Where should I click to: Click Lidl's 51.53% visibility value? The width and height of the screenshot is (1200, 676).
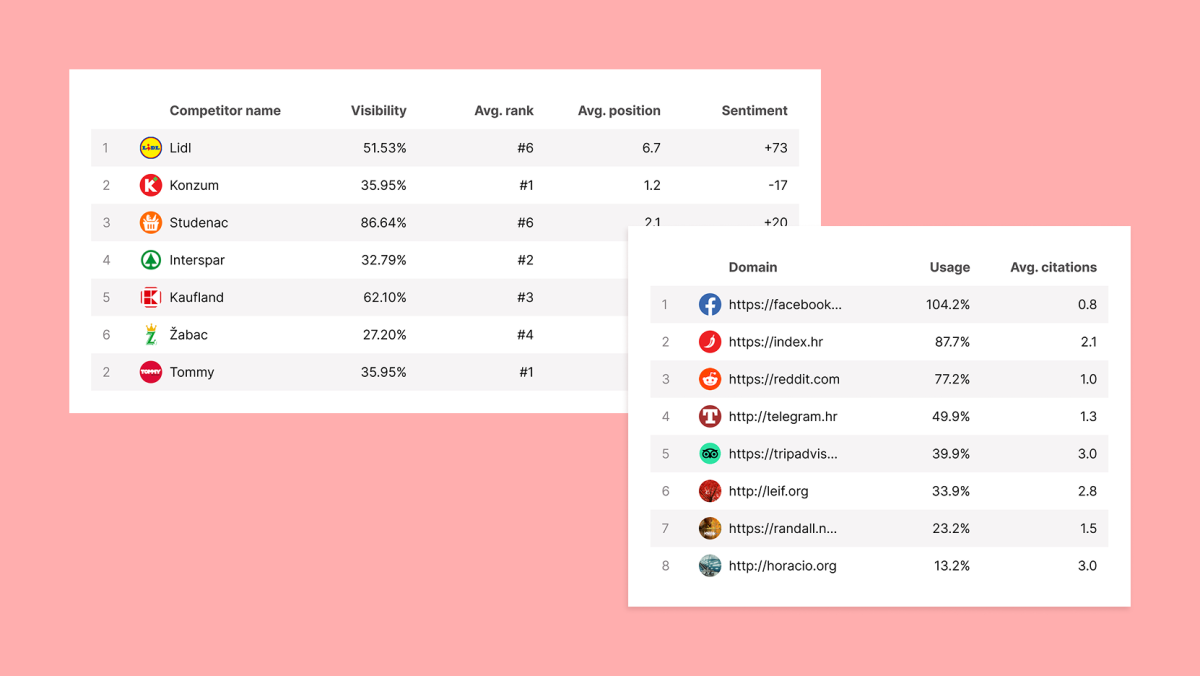point(385,148)
